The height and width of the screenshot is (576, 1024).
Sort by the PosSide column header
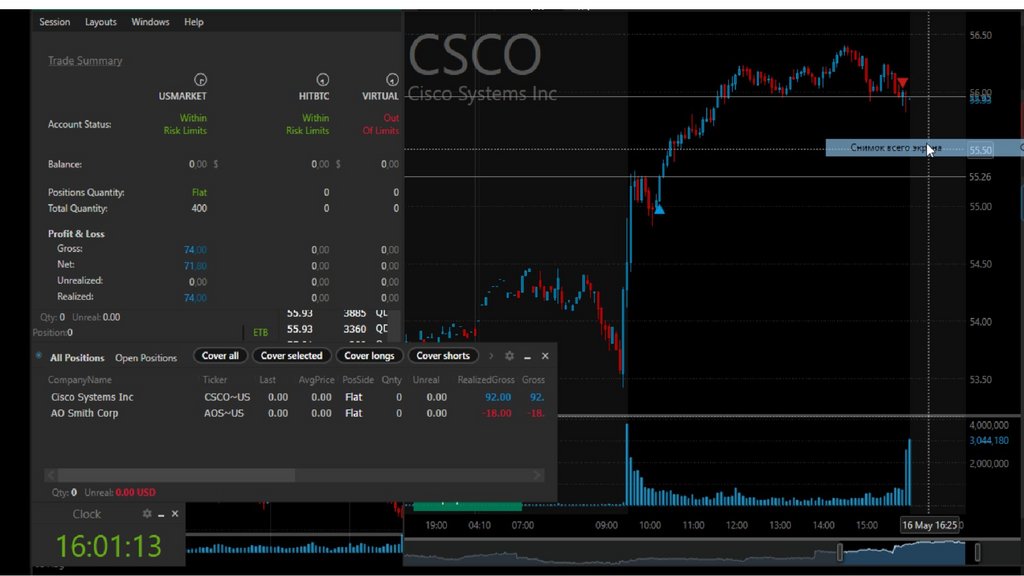click(x=358, y=379)
